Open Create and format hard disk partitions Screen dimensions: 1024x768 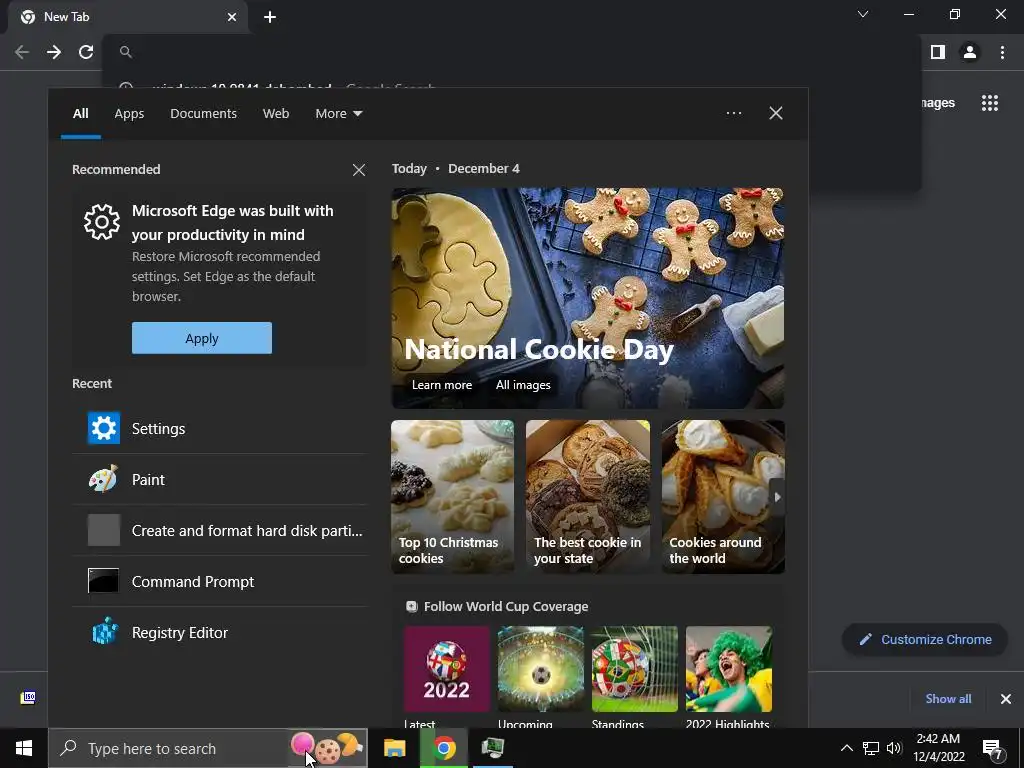point(219,530)
